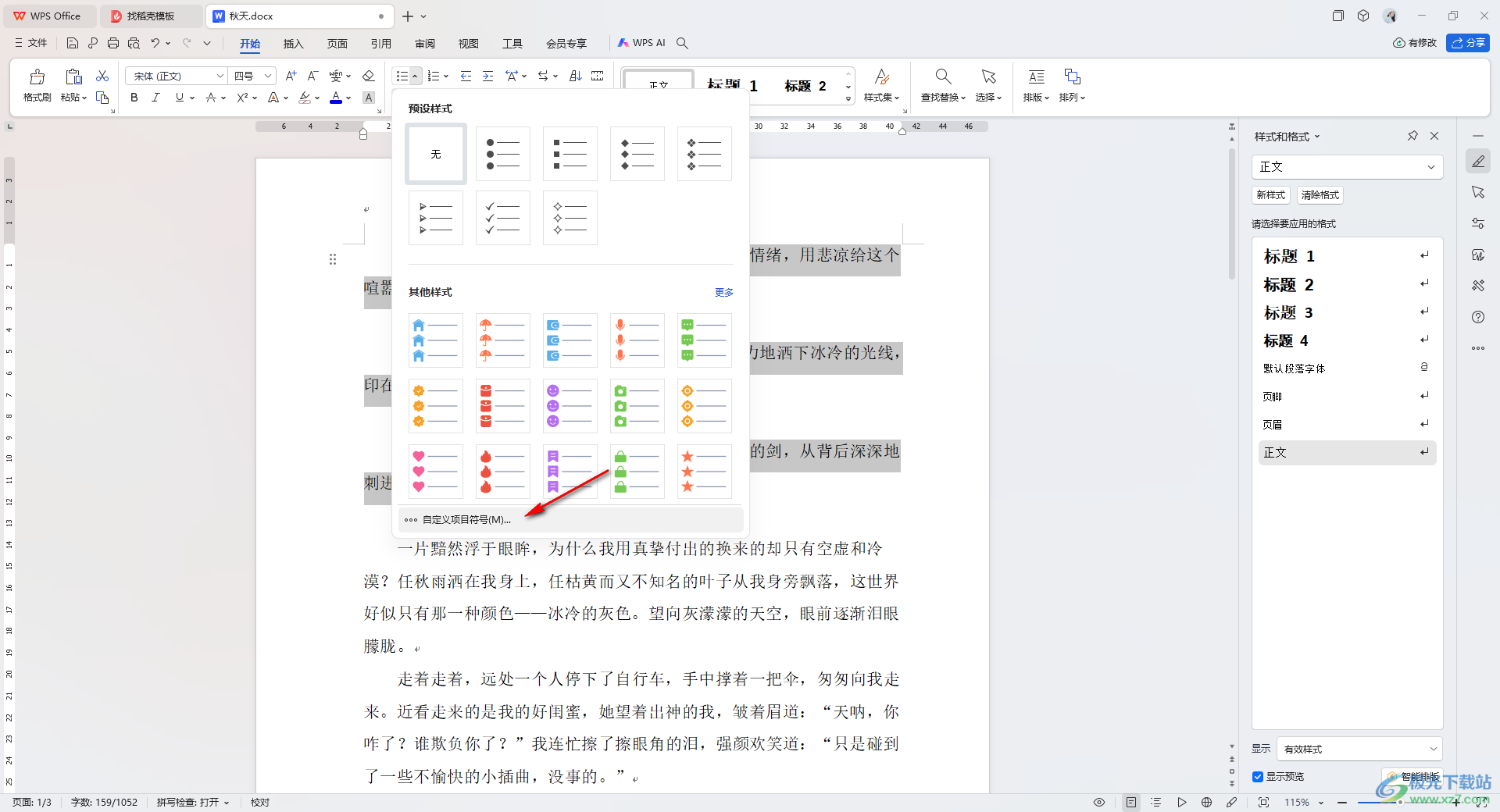Open the 插入 ribbon tab
This screenshot has width=1500, height=812.
(x=293, y=43)
